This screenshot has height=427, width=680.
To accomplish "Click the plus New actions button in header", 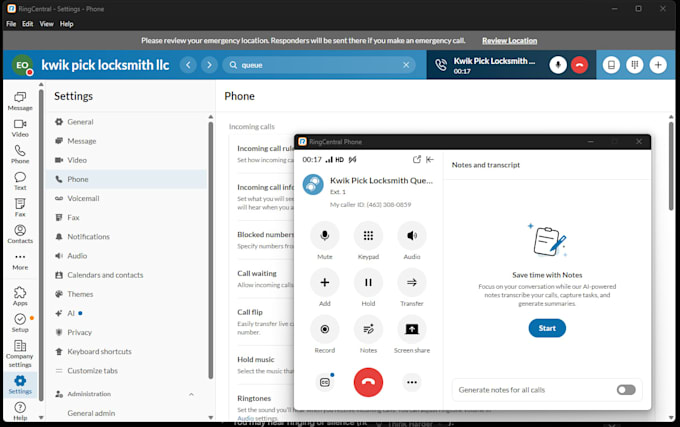I will tap(658, 65).
